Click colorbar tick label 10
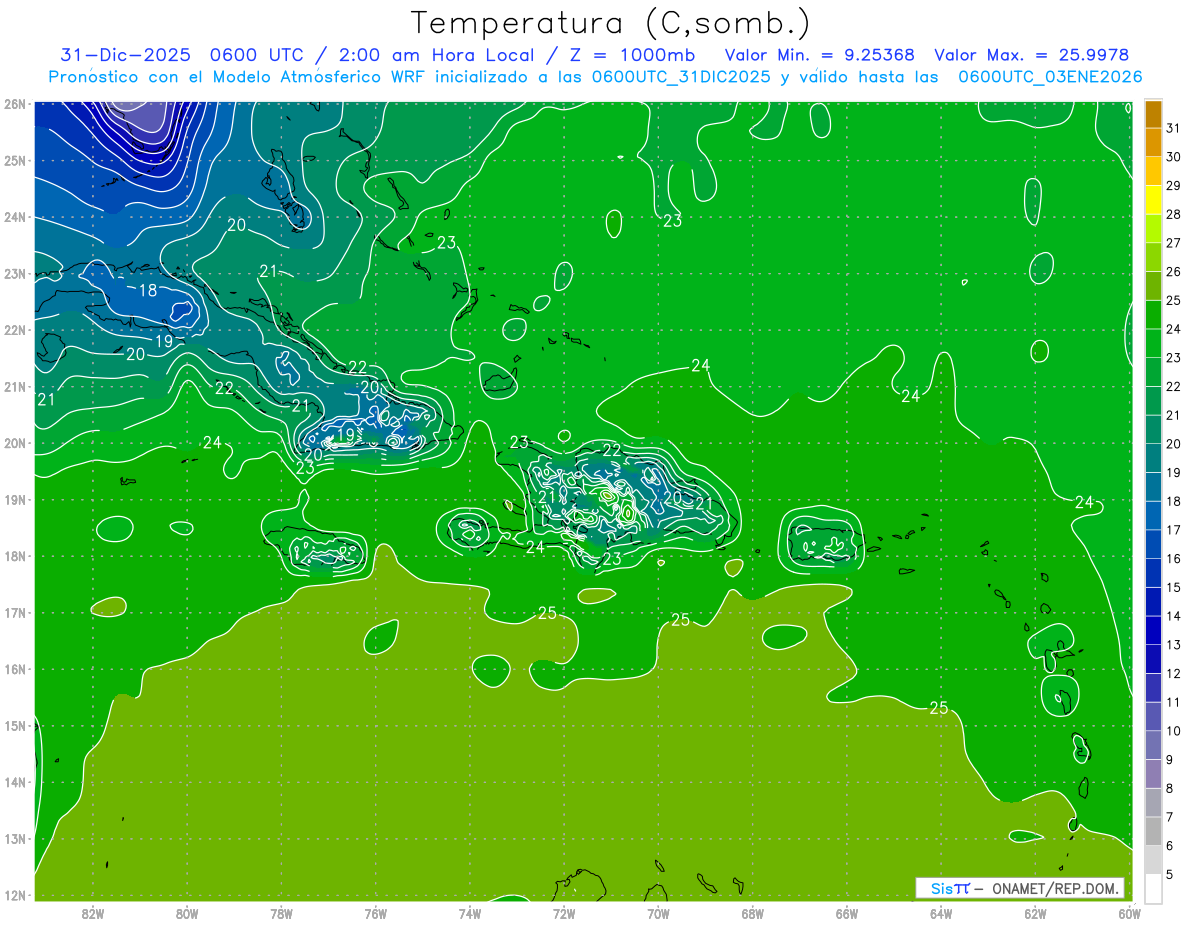Screen dimensions: 1200x927 click(1173, 731)
